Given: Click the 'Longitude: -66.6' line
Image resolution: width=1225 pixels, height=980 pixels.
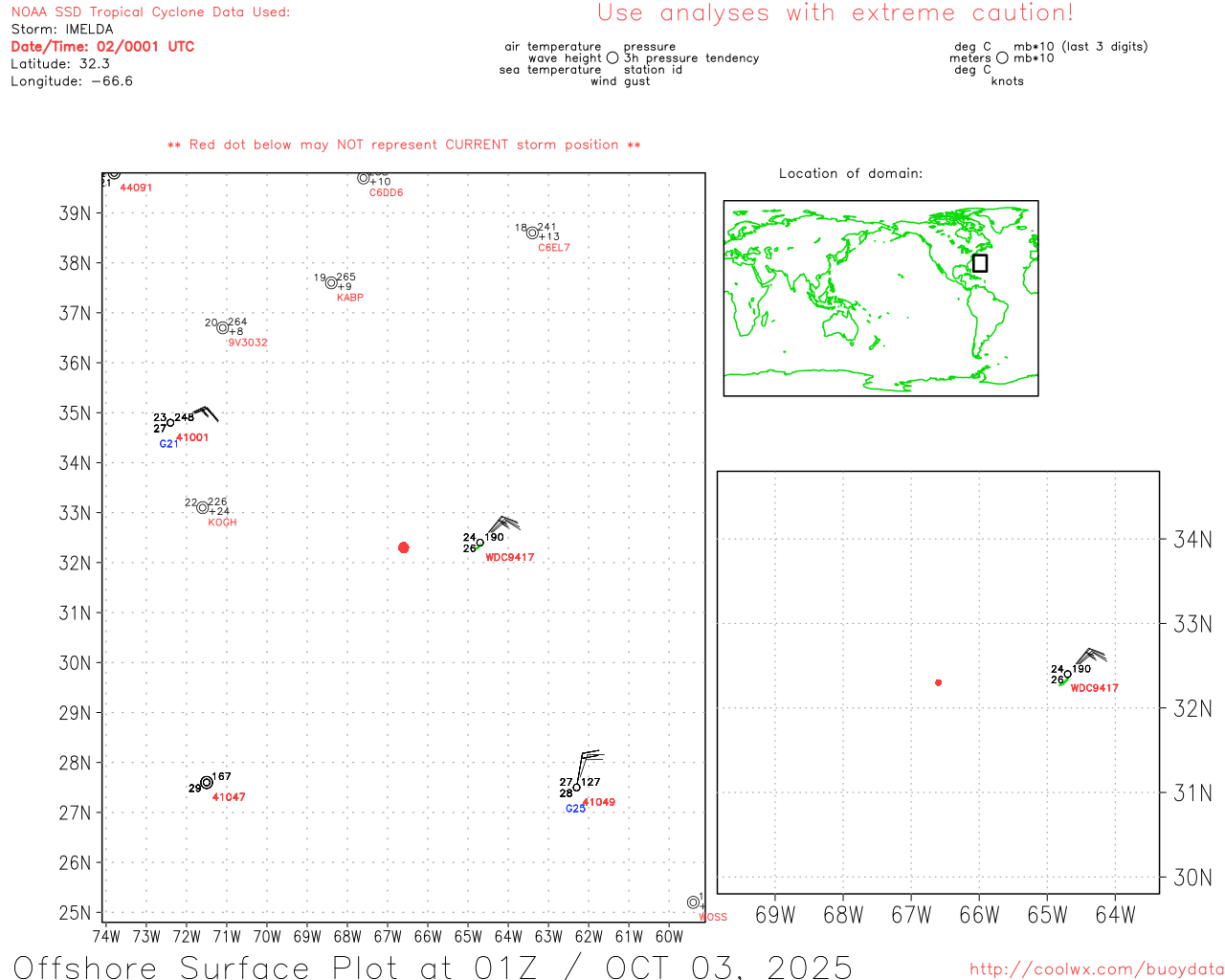Looking at the screenshot, I should tap(72, 81).
